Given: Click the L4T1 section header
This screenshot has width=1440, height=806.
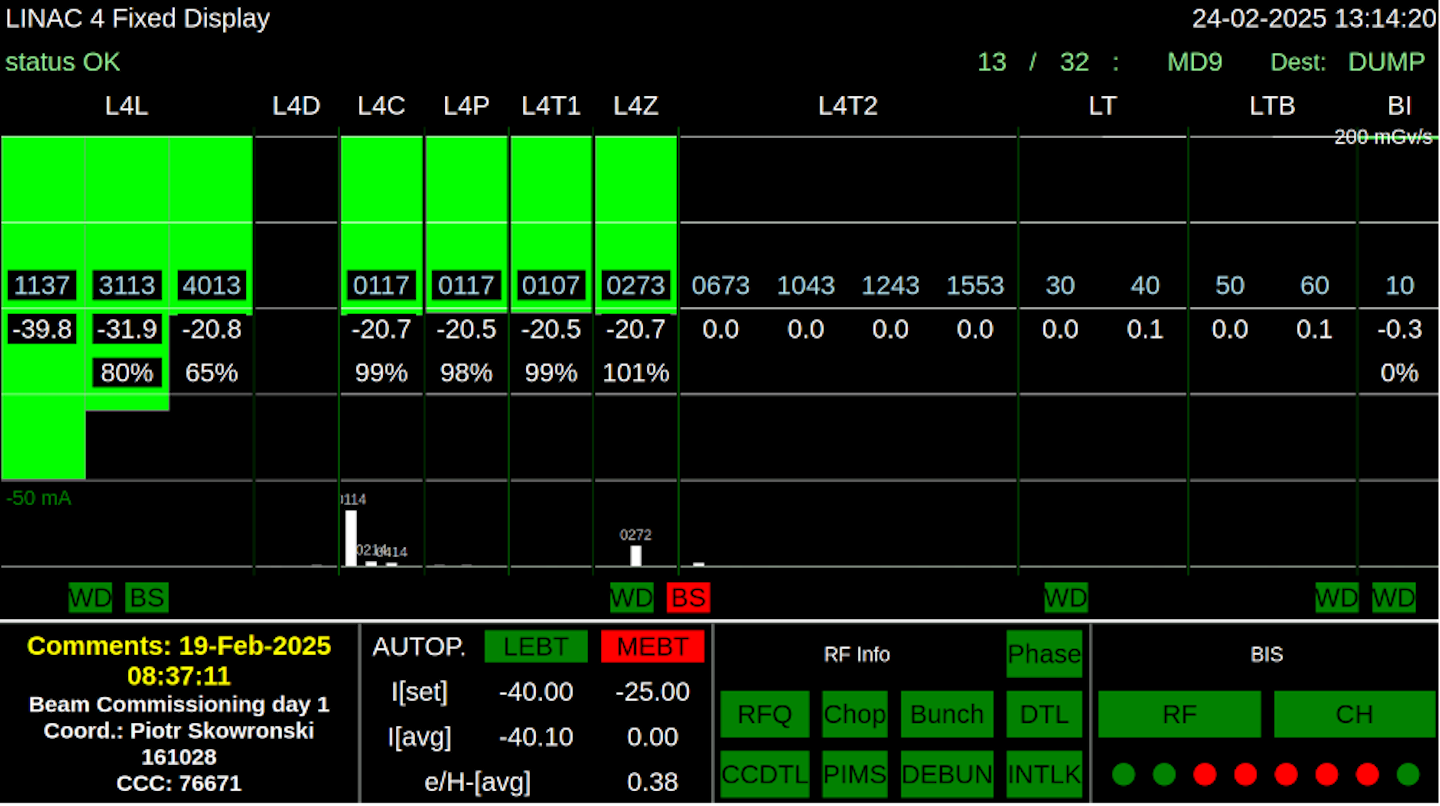Looking at the screenshot, I should click(551, 106).
